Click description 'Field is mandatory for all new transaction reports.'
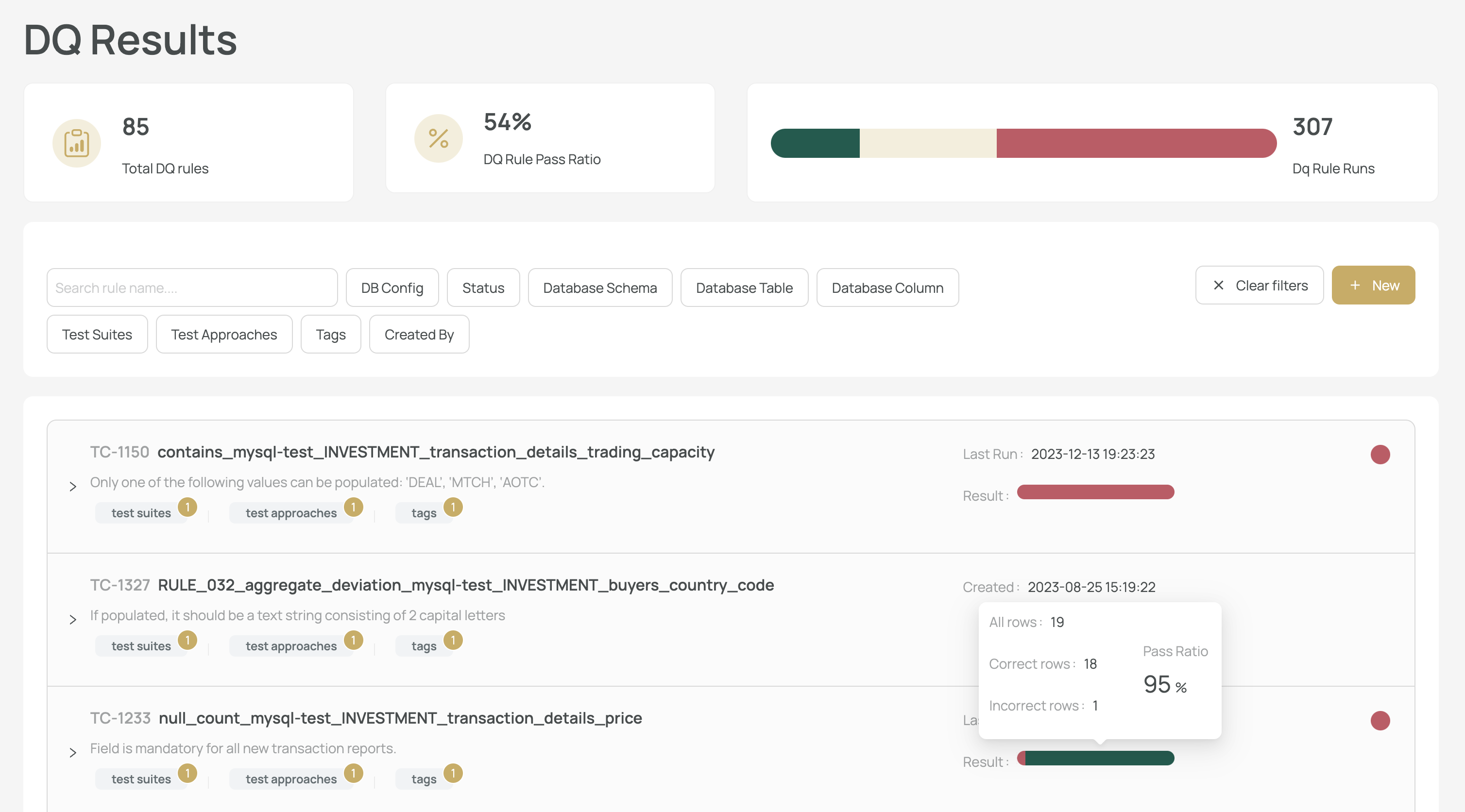The width and height of the screenshot is (1465, 812). pyautogui.click(x=243, y=748)
